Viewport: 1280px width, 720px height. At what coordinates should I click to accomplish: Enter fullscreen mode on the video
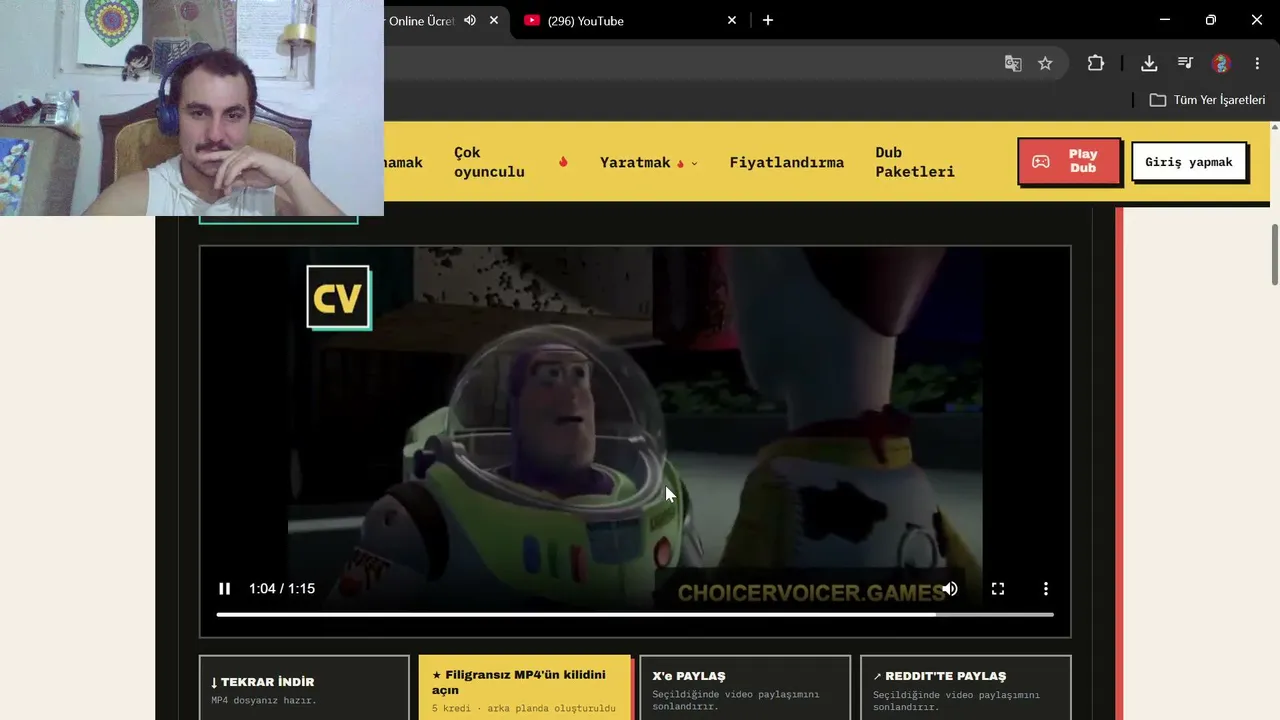[998, 589]
